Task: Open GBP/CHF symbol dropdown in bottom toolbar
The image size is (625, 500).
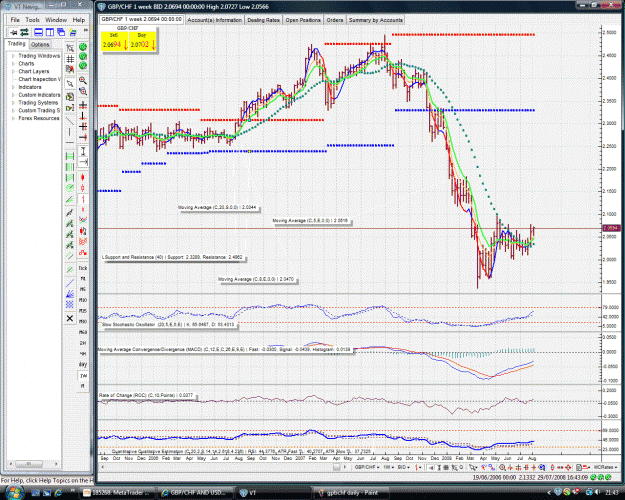Action: [367, 467]
